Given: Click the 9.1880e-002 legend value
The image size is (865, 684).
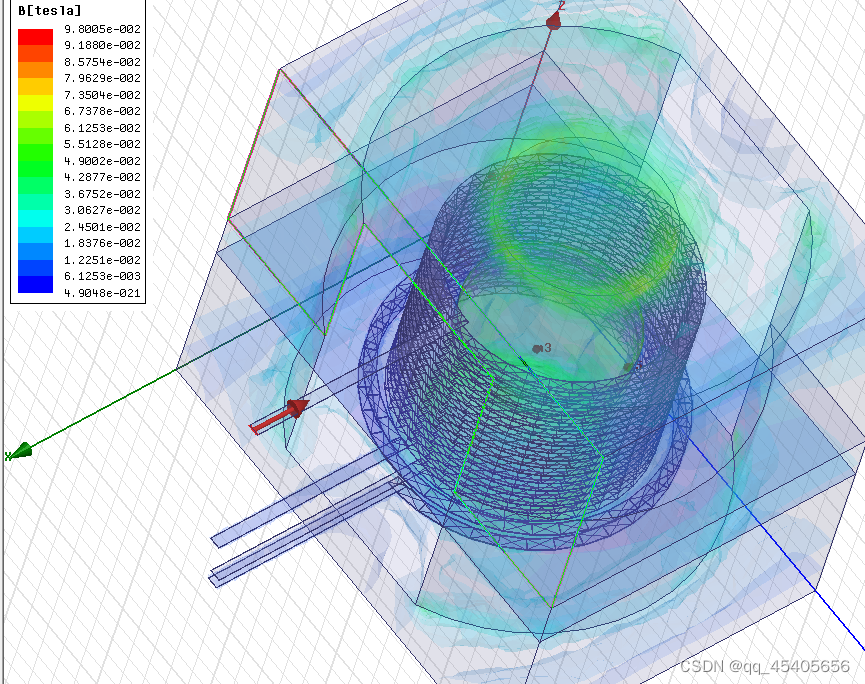Looking at the screenshot, I should click(x=102, y=45).
